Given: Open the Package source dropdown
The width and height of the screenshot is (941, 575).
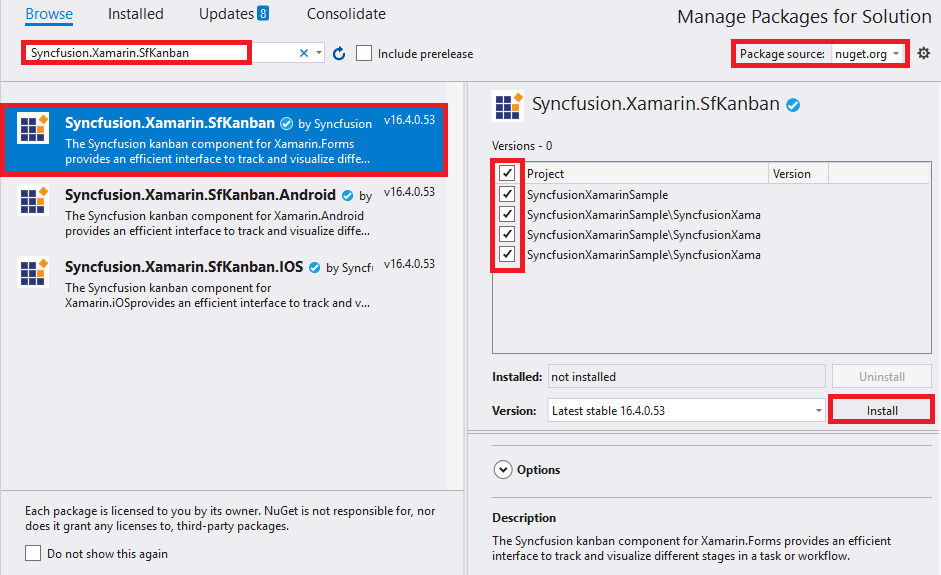Looking at the screenshot, I should point(868,54).
